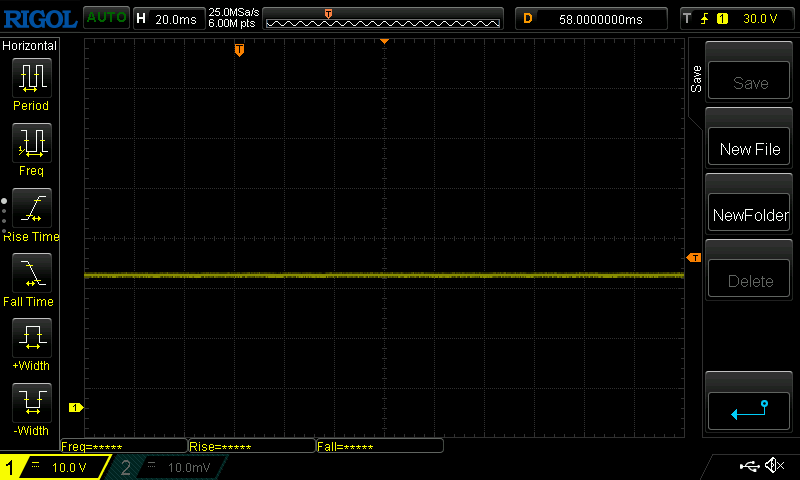Click the back arrow return icon
Image resolution: width=800 pixels, height=480 pixels.
[748, 411]
